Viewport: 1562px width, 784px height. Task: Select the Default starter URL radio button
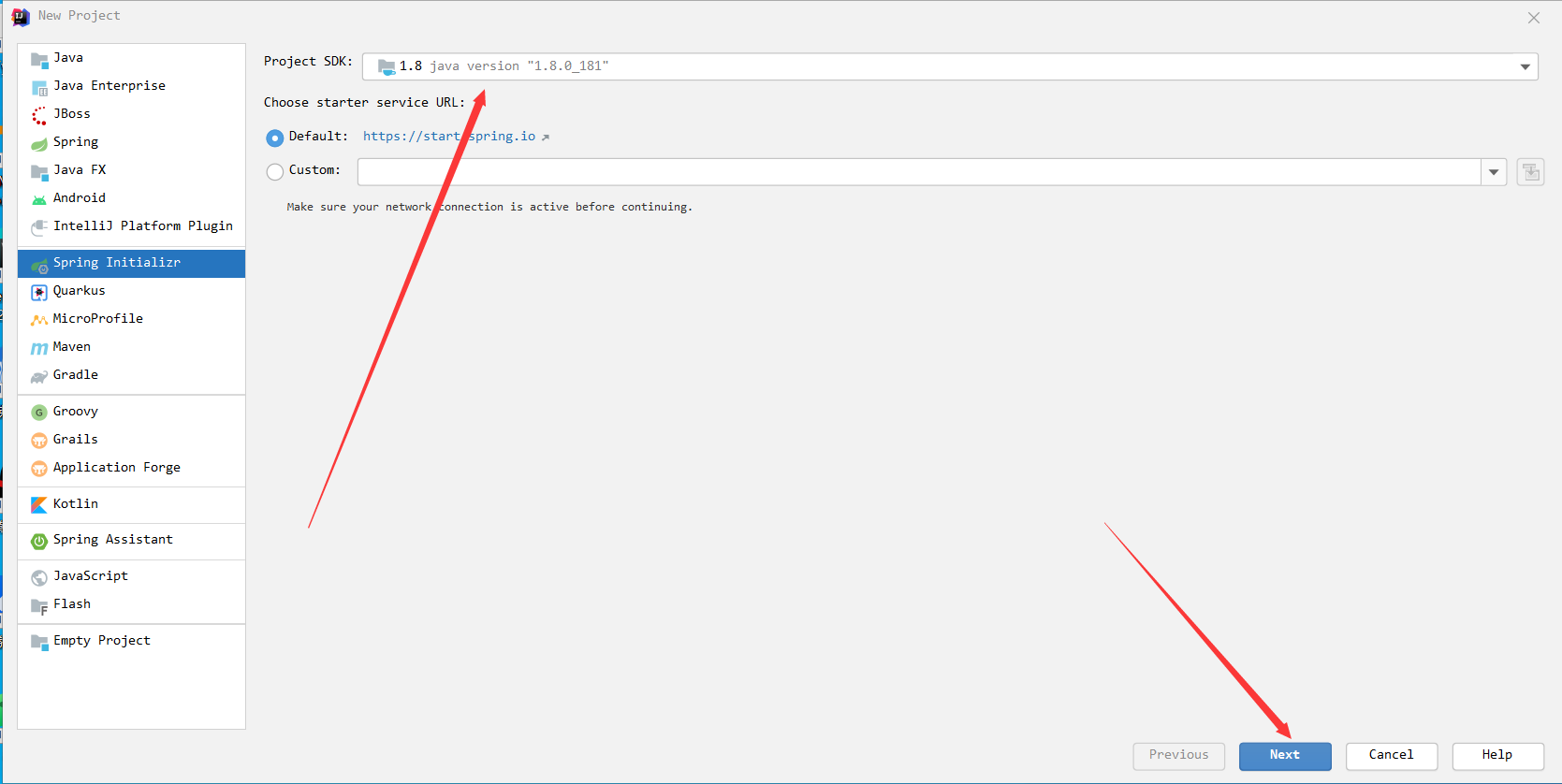coord(274,138)
